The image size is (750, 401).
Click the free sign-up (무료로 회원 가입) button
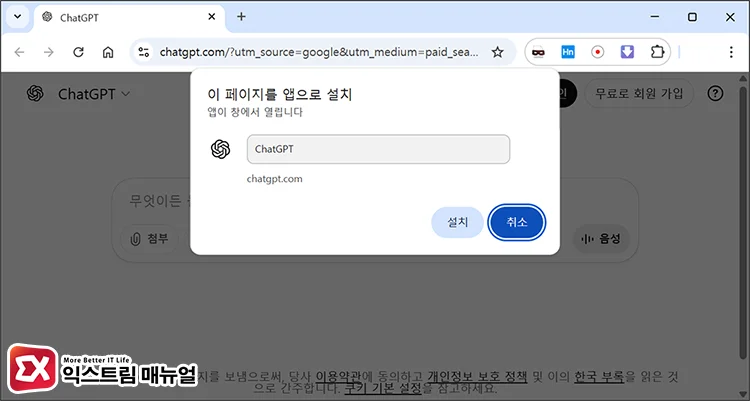point(639,93)
